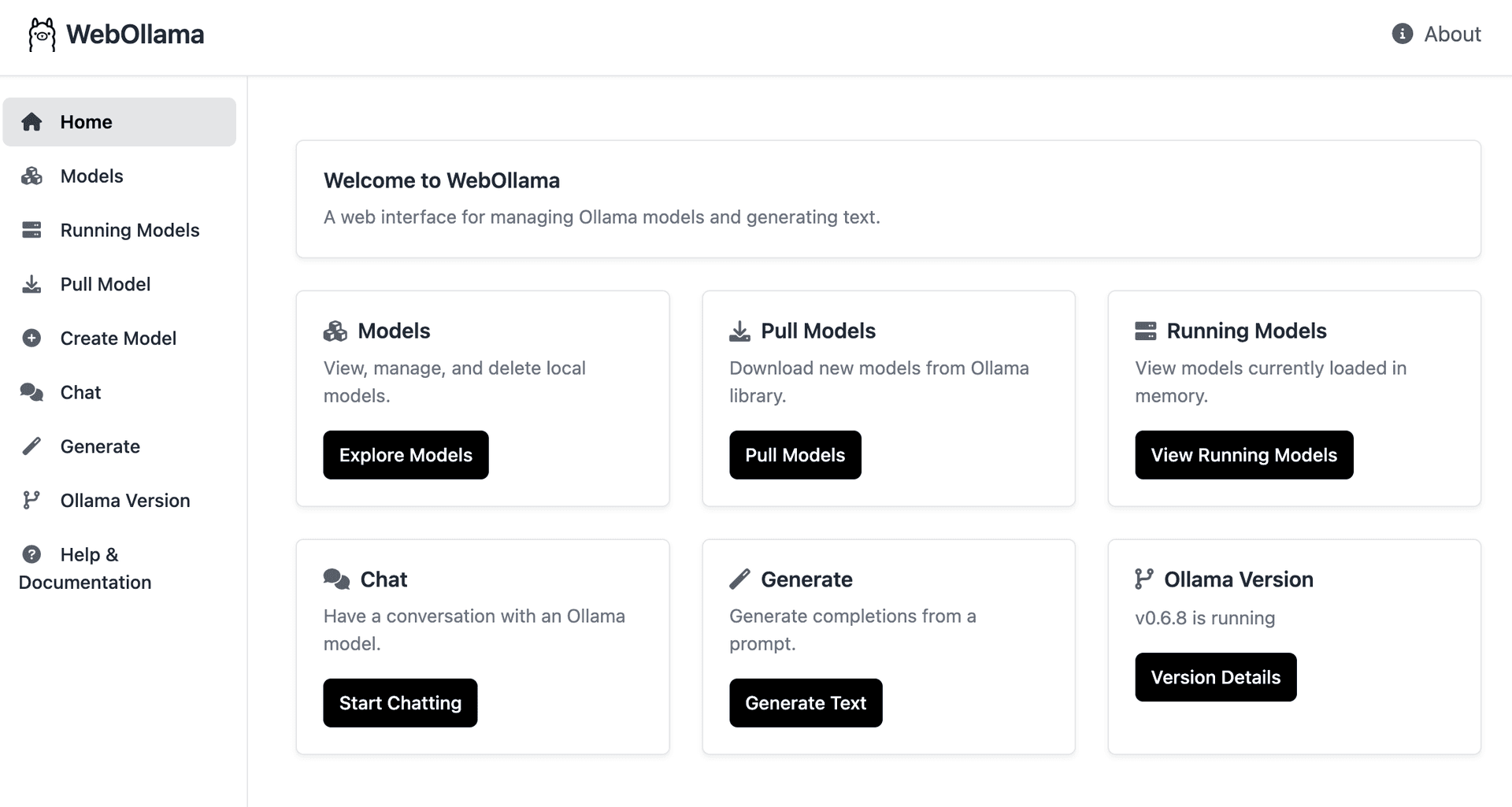Select Create Model in the sidebar
This screenshot has width=1512, height=807.
click(120, 339)
